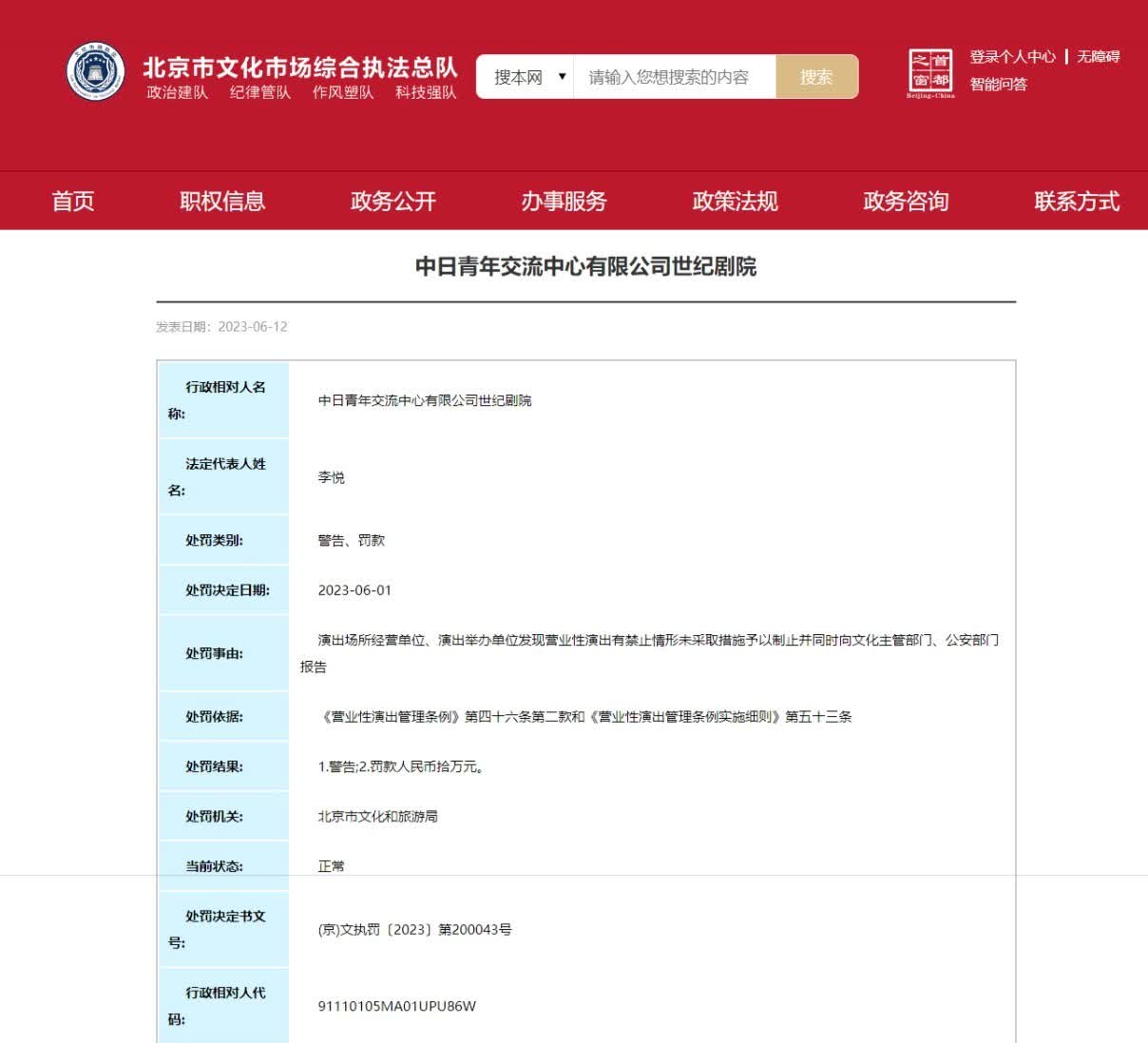Open the 办事服务 navigation menu
Image resolution: width=1148 pixels, height=1043 pixels.
click(x=564, y=202)
